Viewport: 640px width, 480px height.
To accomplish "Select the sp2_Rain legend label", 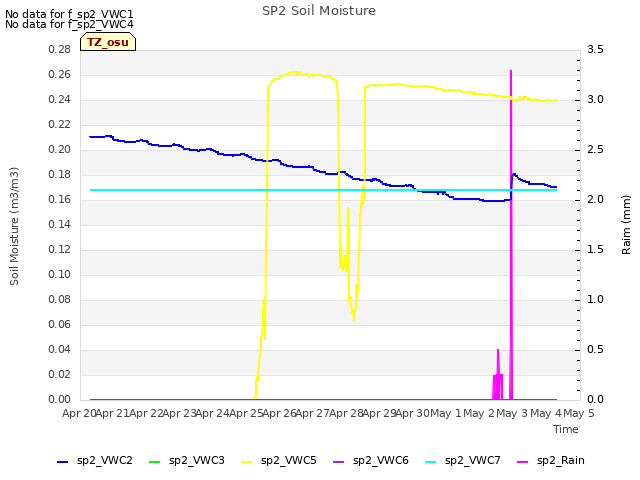I will [x=561, y=461].
